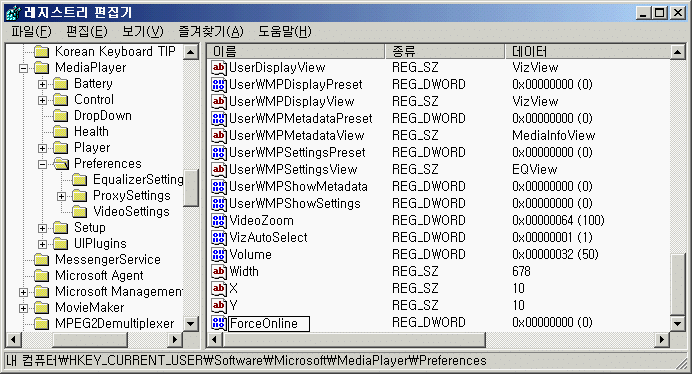Click the ForceOnline name edit field

pyautogui.click(x=269, y=324)
